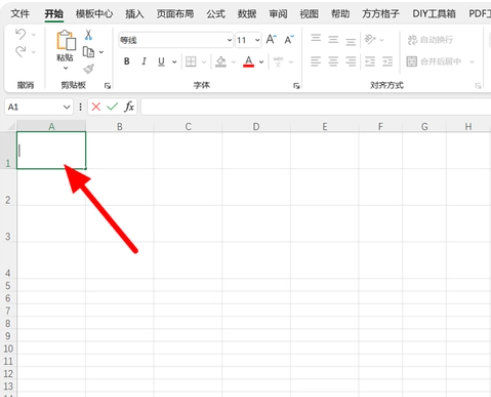
Task: Open the 公式 ribbon tab
Action: click(x=216, y=14)
